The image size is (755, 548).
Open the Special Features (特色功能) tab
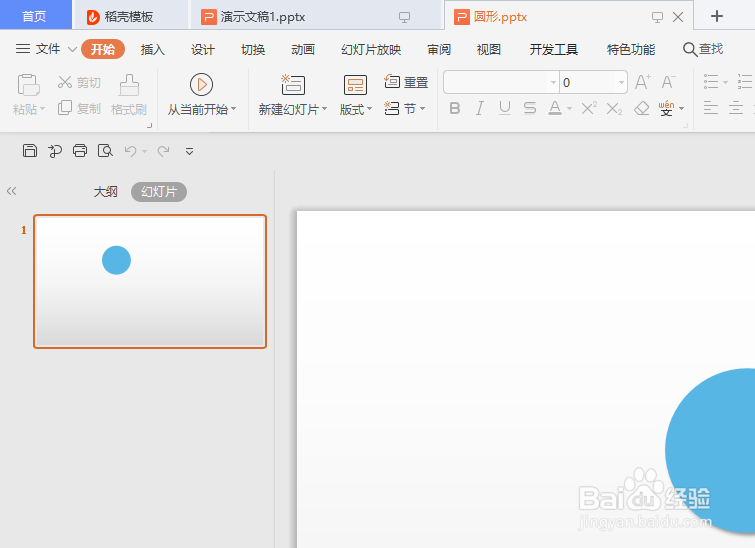tap(631, 49)
